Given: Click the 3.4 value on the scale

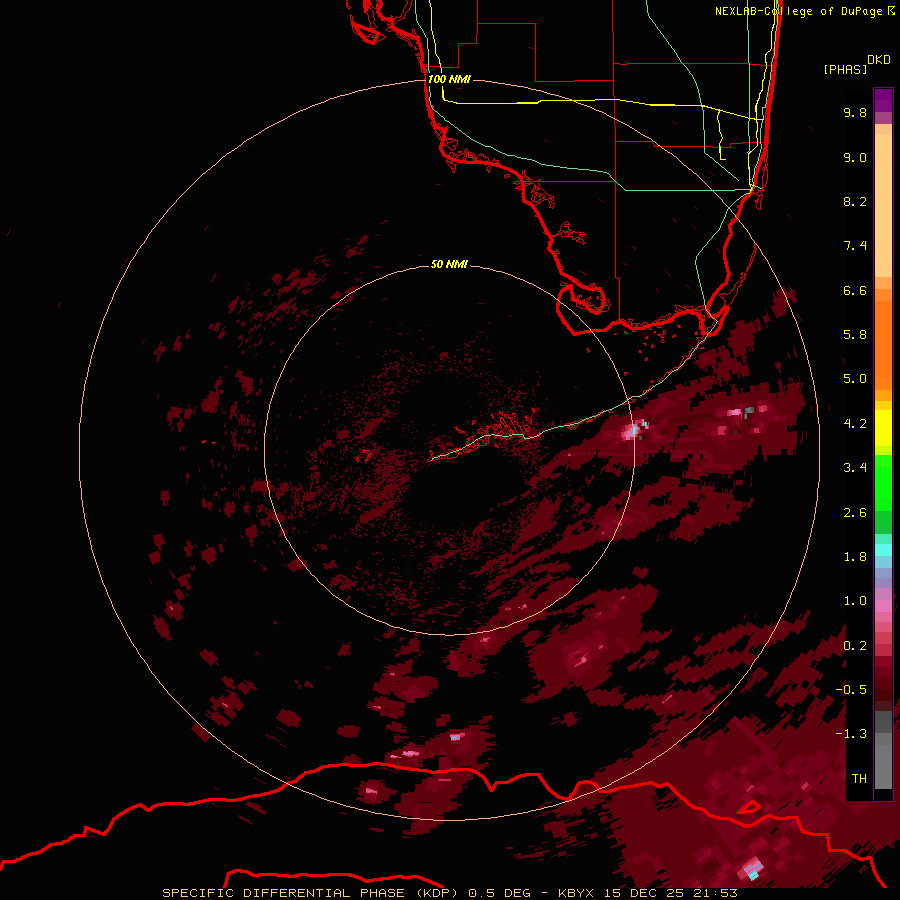Looking at the screenshot, I should coord(855,468).
